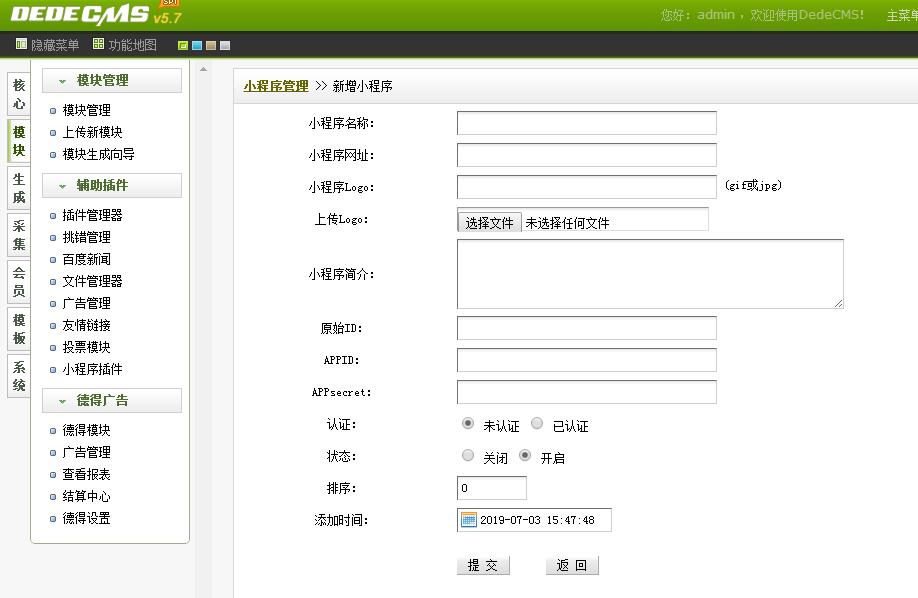This screenshot has height=598, width=918.
Task: Open 模块生成向导 in the sidebar
Action: tap(98, 154)
